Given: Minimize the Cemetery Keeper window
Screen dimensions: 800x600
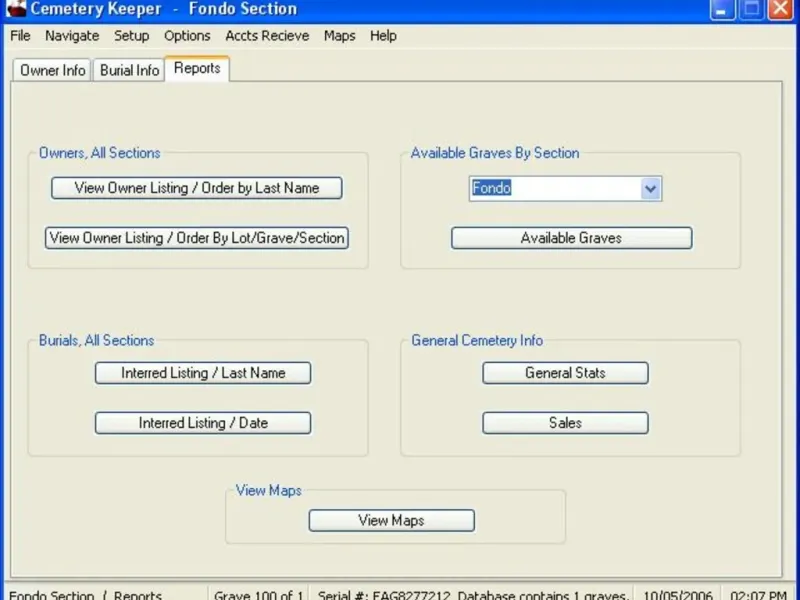Looking at the screenshot, I should pyautogui.click(x=721, y=9).
